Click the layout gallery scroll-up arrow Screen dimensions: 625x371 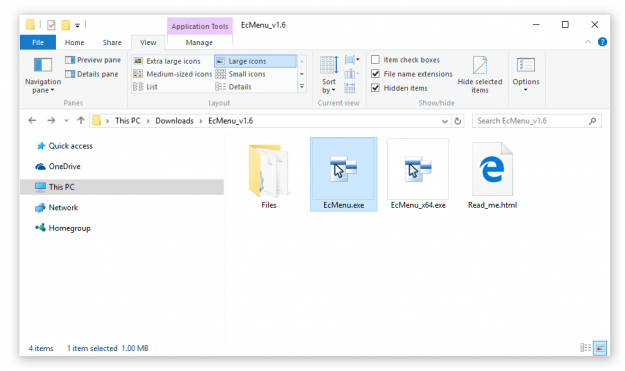click(302, 61)
